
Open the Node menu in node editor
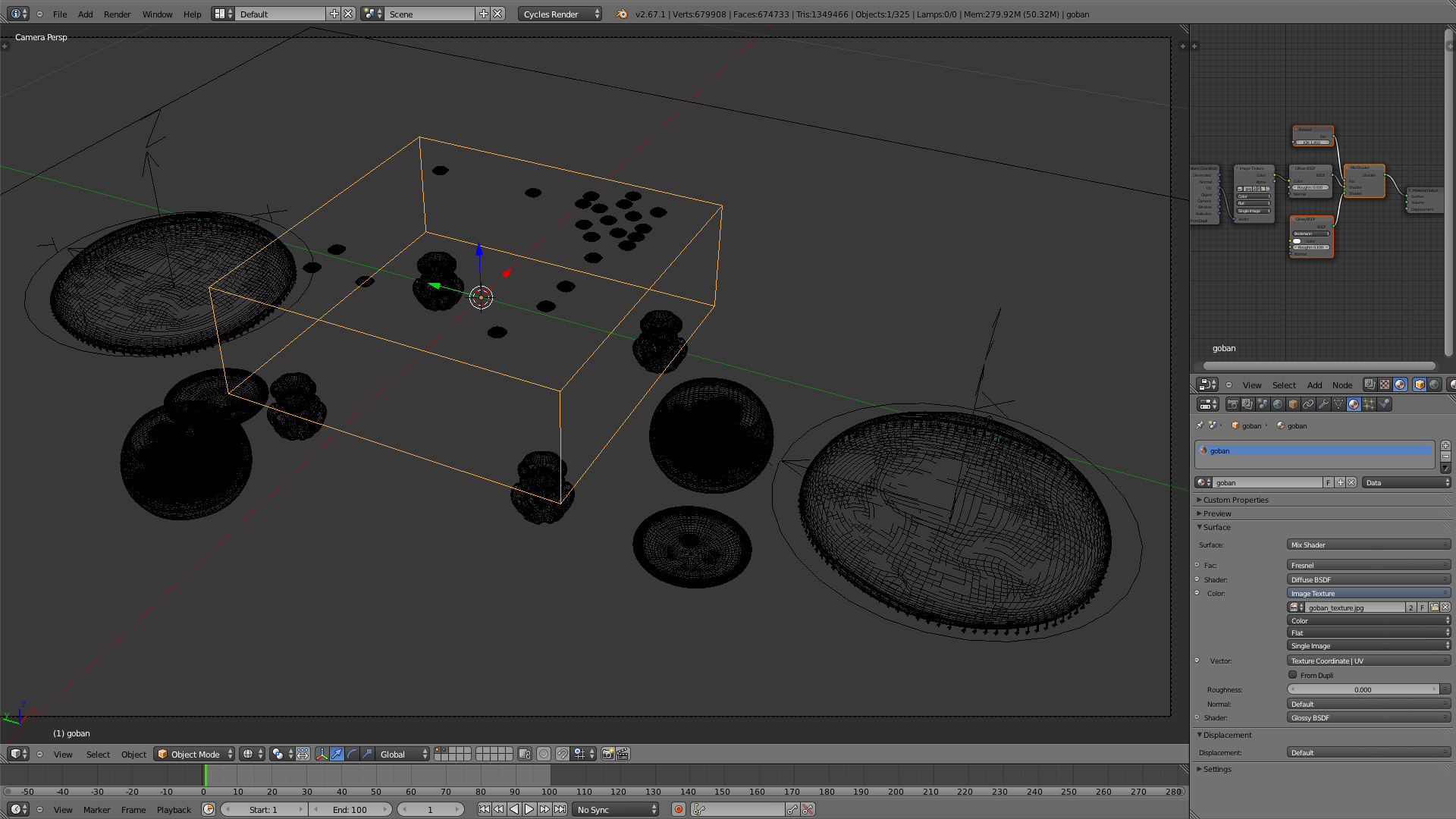(x=1342, y=384)
